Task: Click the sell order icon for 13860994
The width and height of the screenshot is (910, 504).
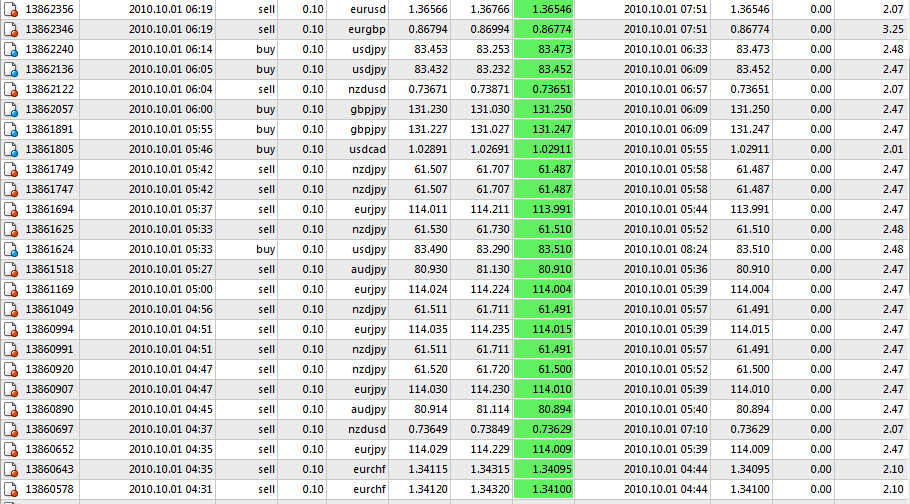Action: 10,329
